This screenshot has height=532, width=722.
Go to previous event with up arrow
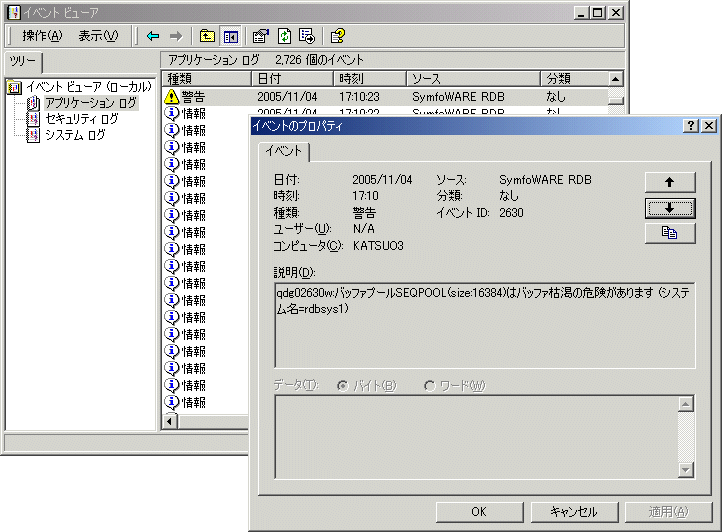pyautogui.click(x=670, y=182)
